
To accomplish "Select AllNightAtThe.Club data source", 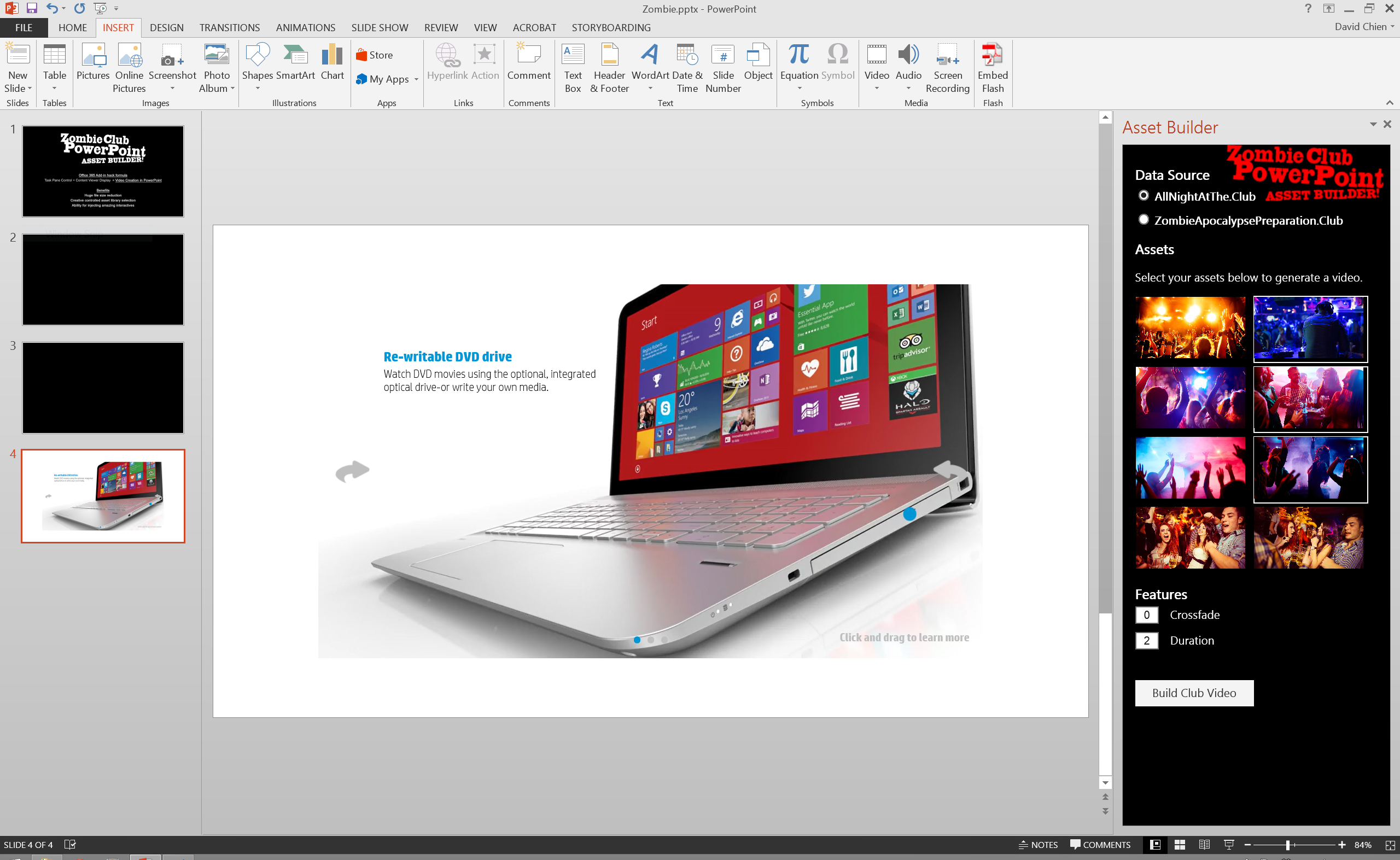I will tap(1144, 196).
